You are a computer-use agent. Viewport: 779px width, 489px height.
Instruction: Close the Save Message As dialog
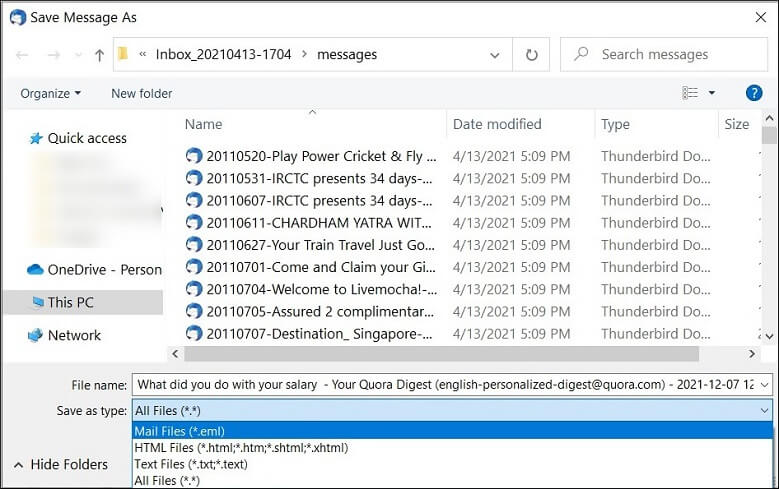[760, 17]
